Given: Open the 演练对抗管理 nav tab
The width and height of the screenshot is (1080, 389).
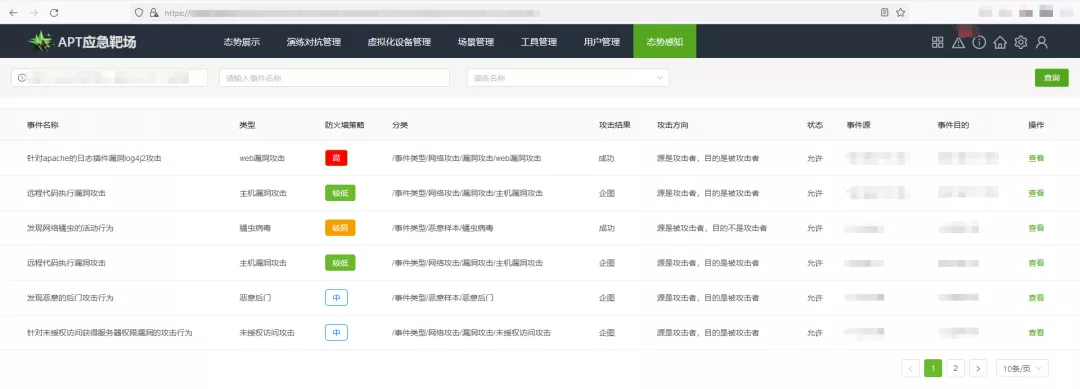Looking at the screenshot, I should pos(313,42).
